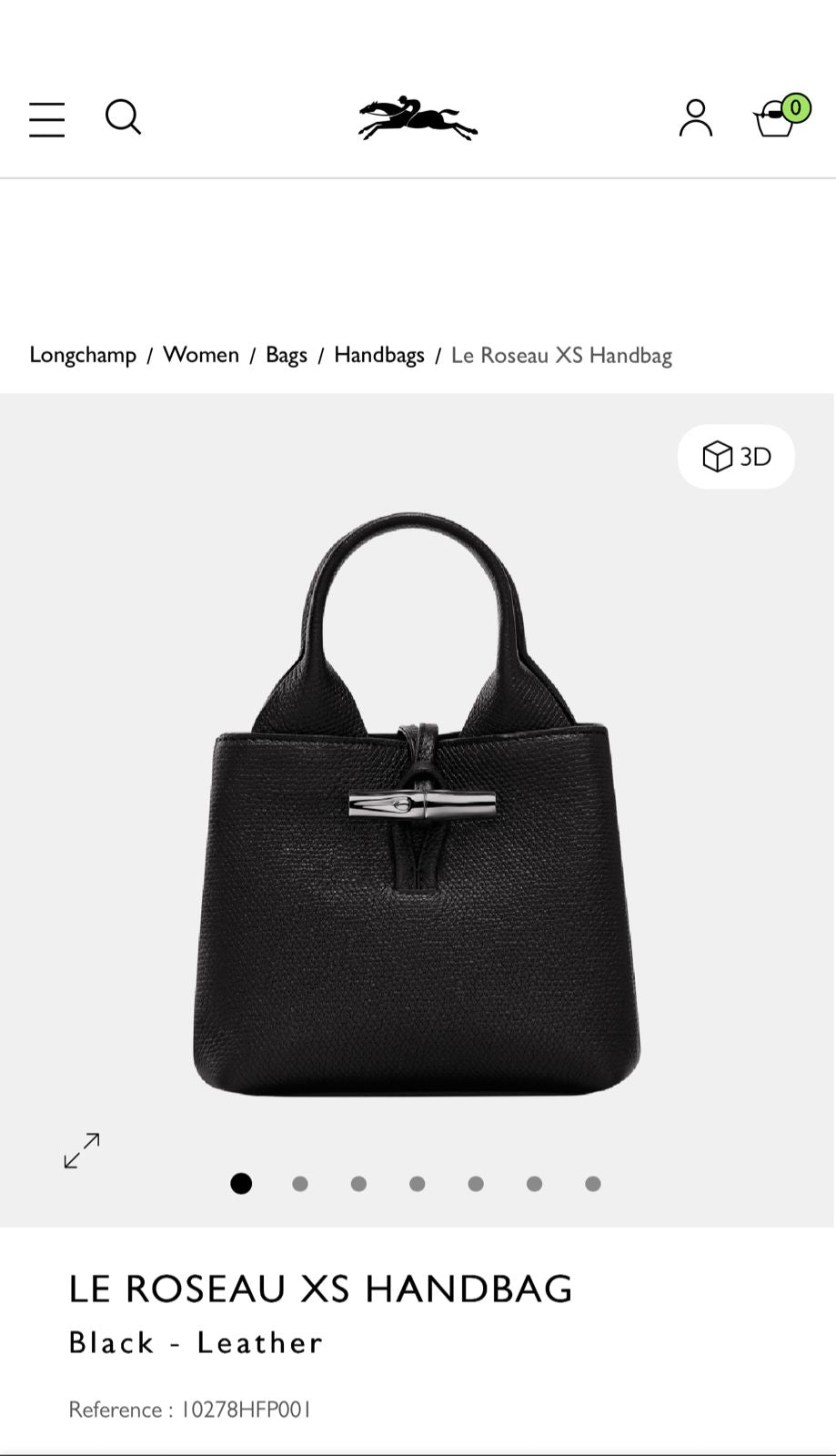Go home via the Longchamp horse logo
The width and height of the screenshot is (836, 1456).
[x=418, y=118]
